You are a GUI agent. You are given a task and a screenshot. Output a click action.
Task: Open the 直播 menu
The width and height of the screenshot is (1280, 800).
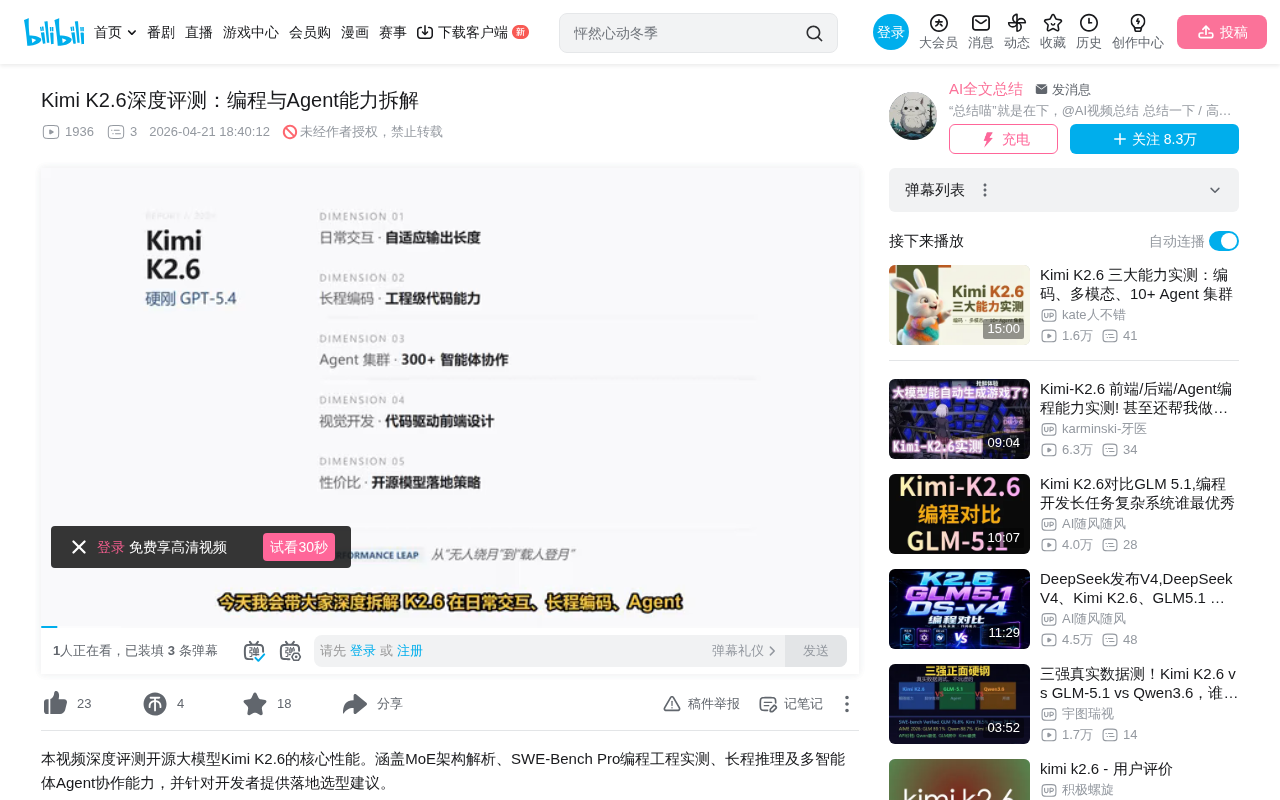point(199,32)
